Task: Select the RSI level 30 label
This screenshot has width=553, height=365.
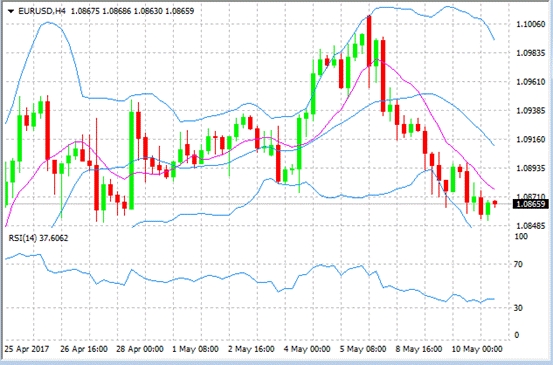Action: 518,308
